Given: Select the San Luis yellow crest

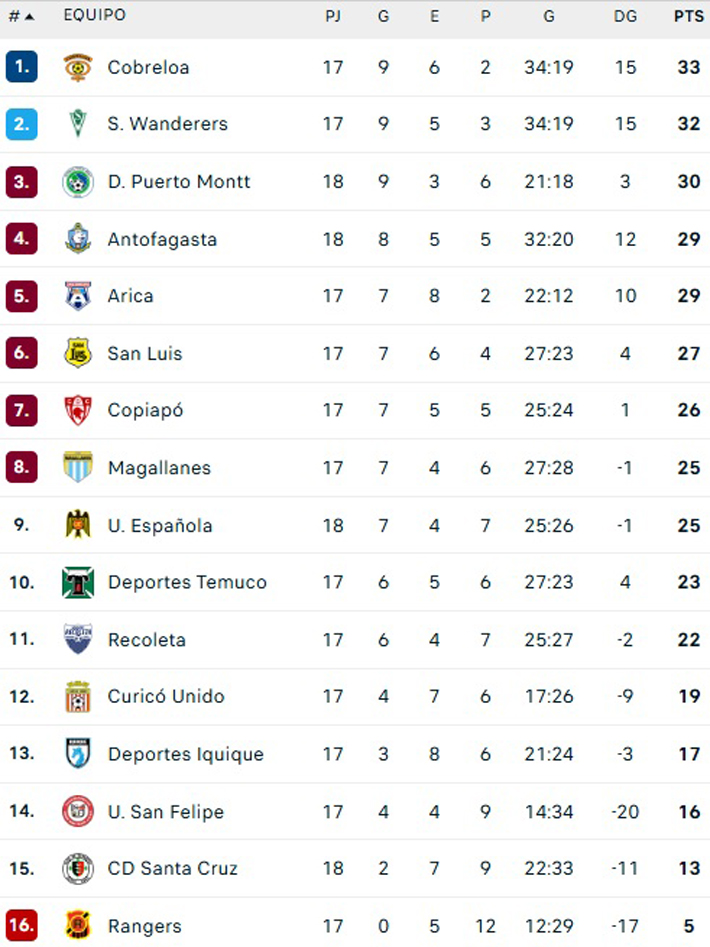Looking at the screenshot, I should [78, 353].
